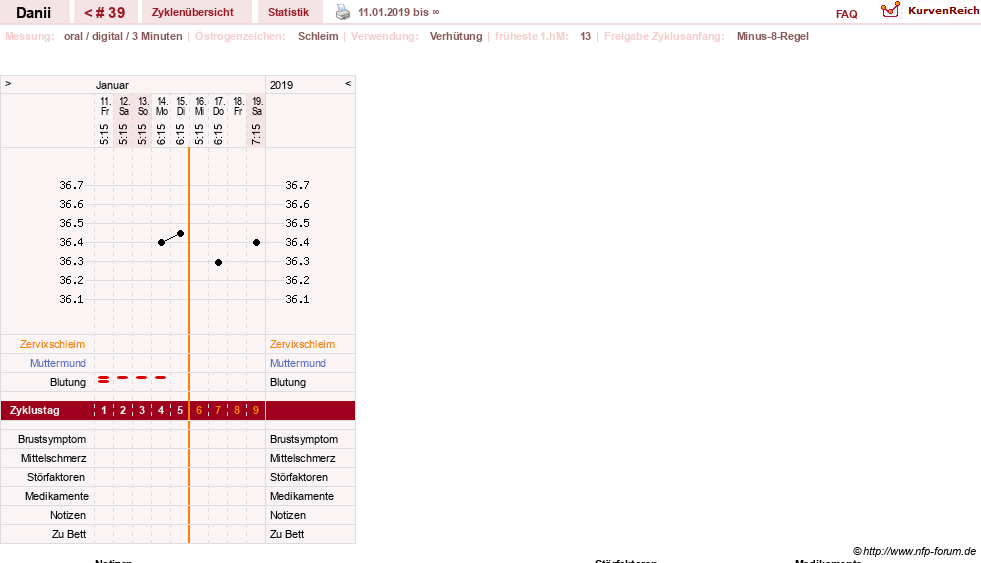Open the nfp-forum.de link
Viewport: 981px width, 563px height.
[x=914, y=551]
